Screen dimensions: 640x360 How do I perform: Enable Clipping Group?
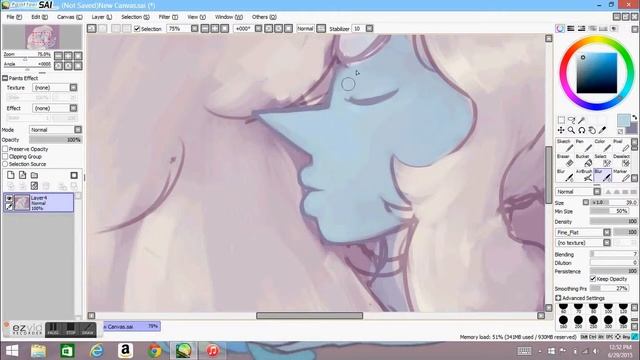point(5,157)
